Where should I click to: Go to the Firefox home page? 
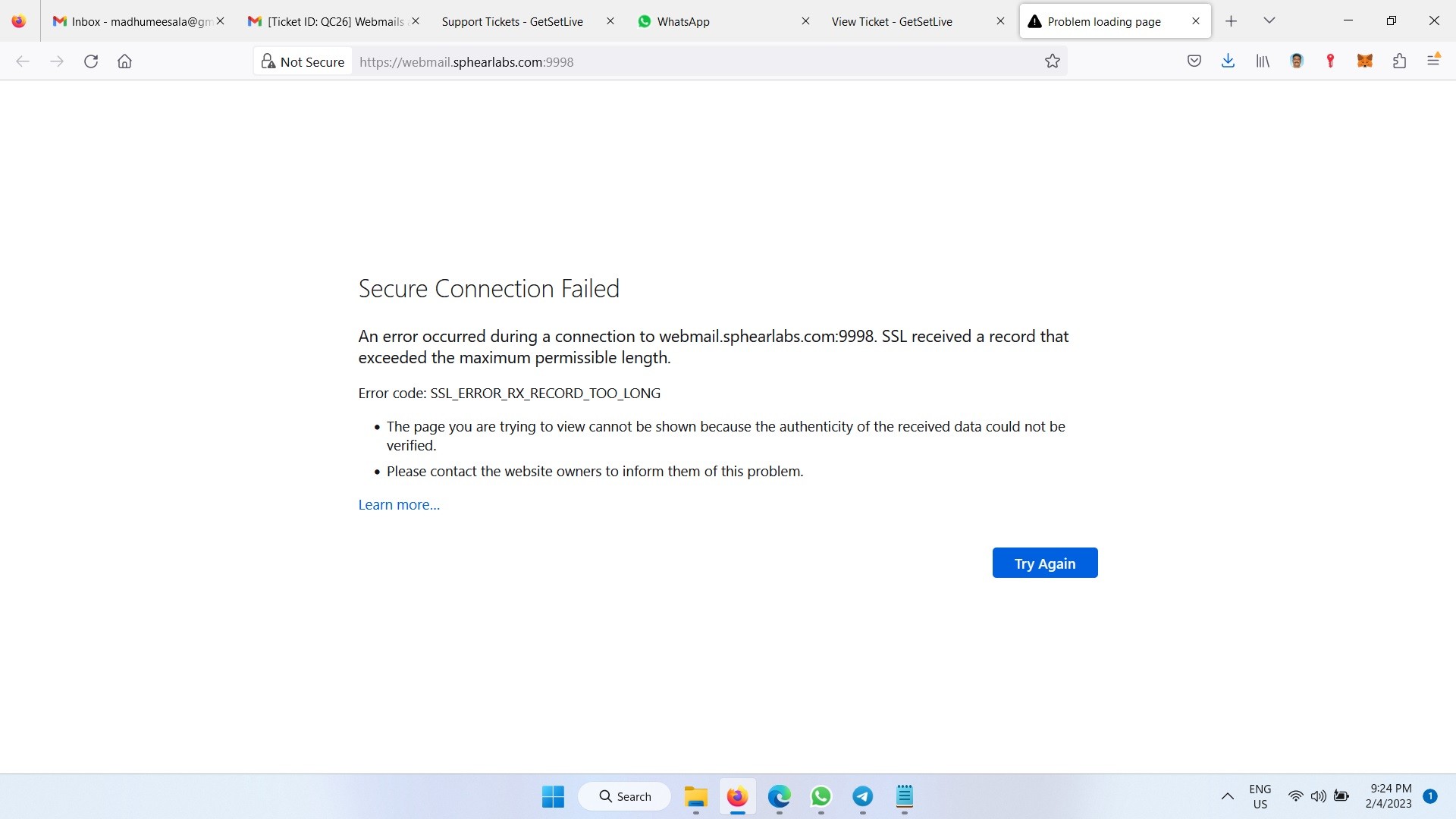(125, 61)
